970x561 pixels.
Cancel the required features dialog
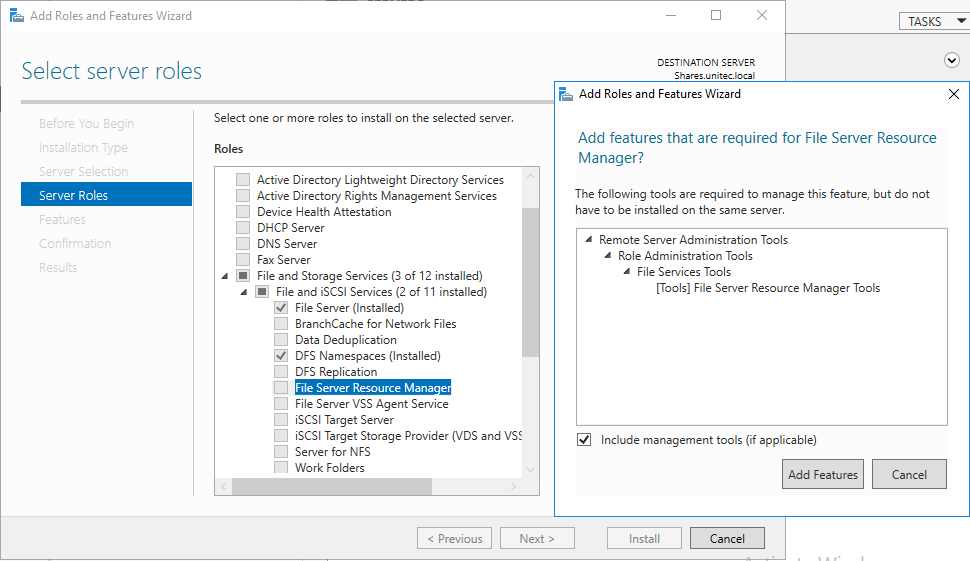click(908, 474)
